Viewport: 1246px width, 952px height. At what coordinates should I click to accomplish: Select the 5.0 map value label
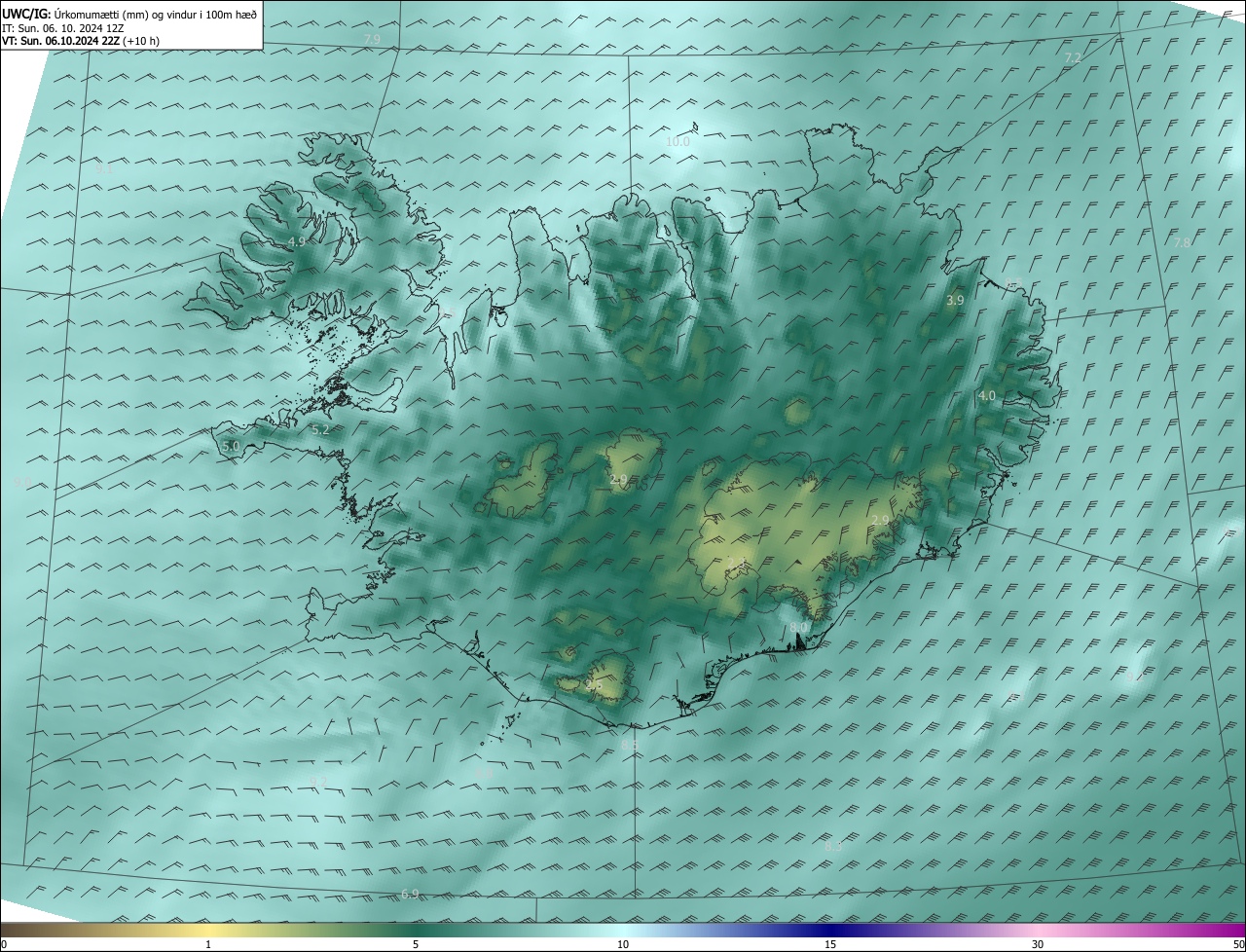[231, 447]
